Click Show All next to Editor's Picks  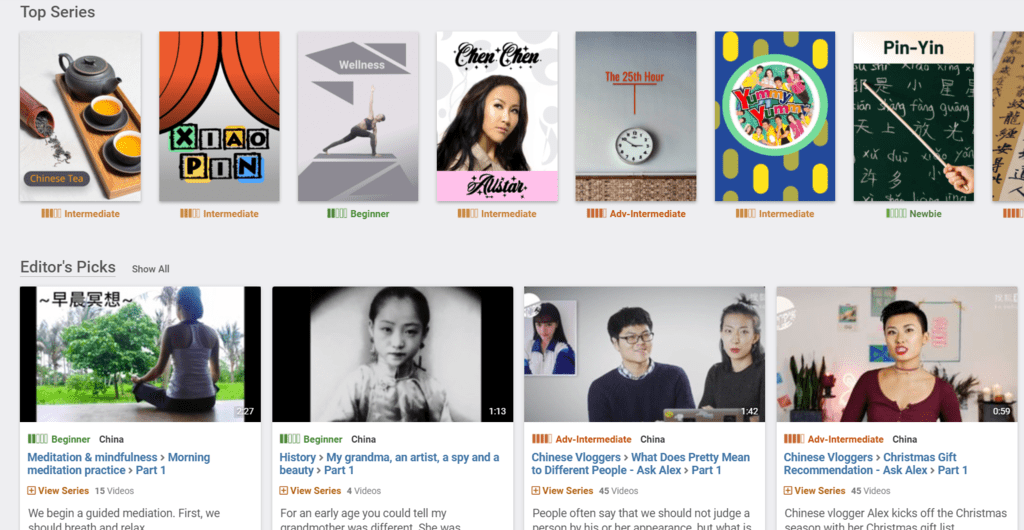(x=150, y=269)
